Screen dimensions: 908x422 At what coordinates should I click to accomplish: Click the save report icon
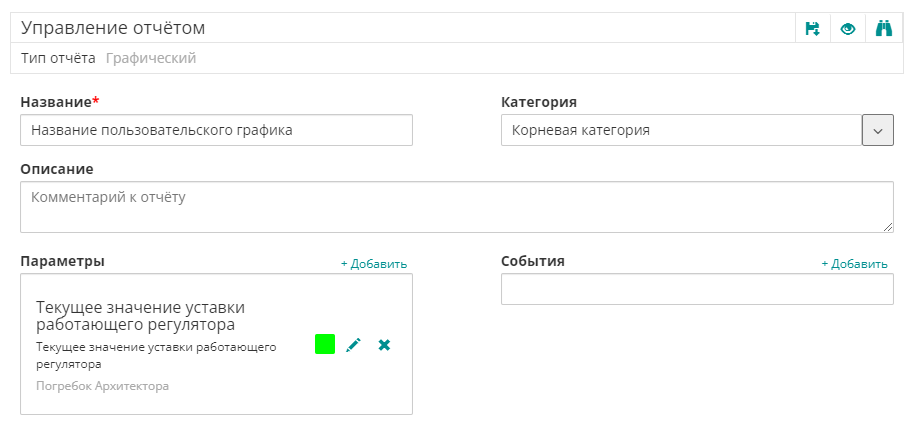813,29
